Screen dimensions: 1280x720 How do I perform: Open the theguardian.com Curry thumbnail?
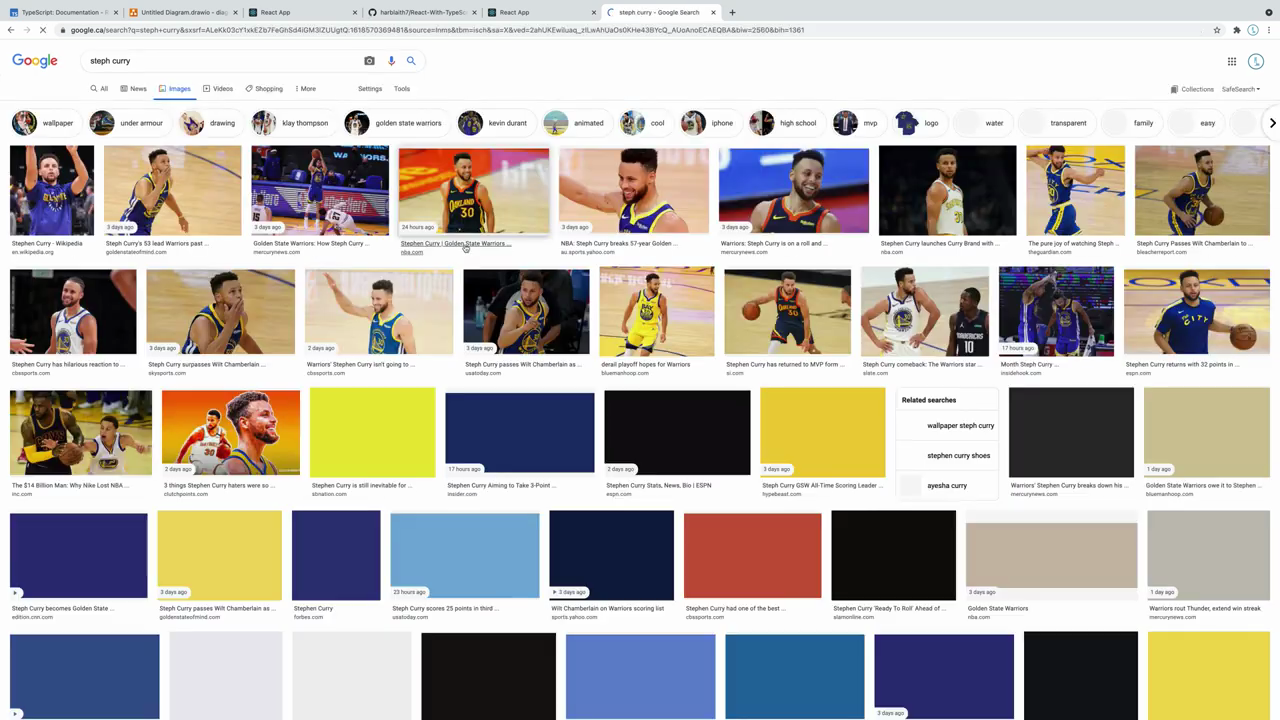[x=1075, y=190]
